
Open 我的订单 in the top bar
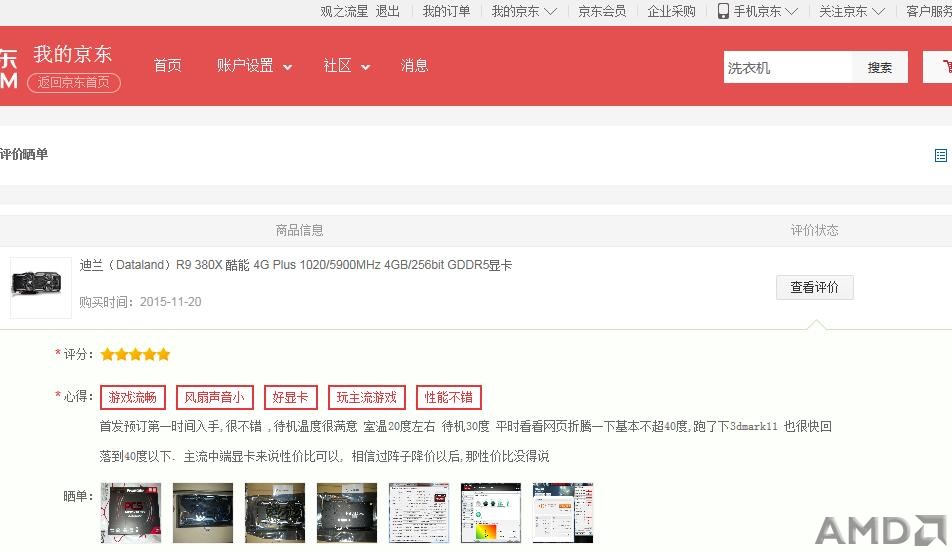[446, 12]
